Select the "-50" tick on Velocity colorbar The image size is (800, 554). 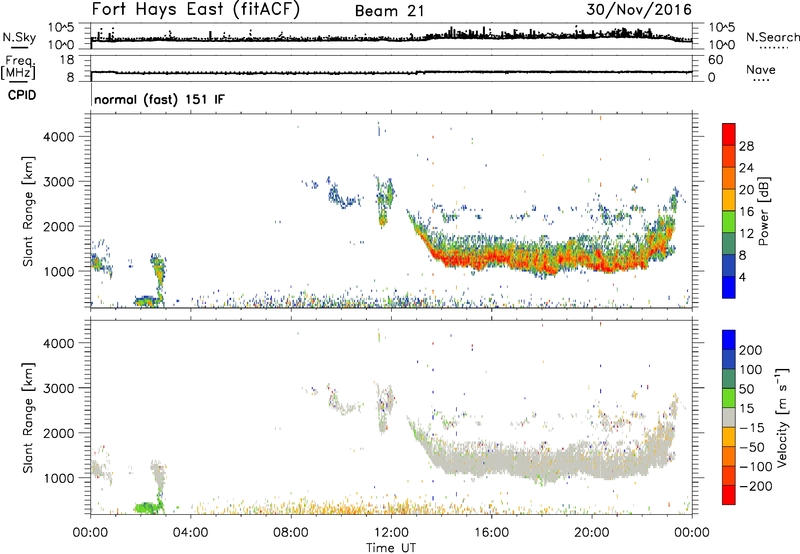(x=752, y=447)
